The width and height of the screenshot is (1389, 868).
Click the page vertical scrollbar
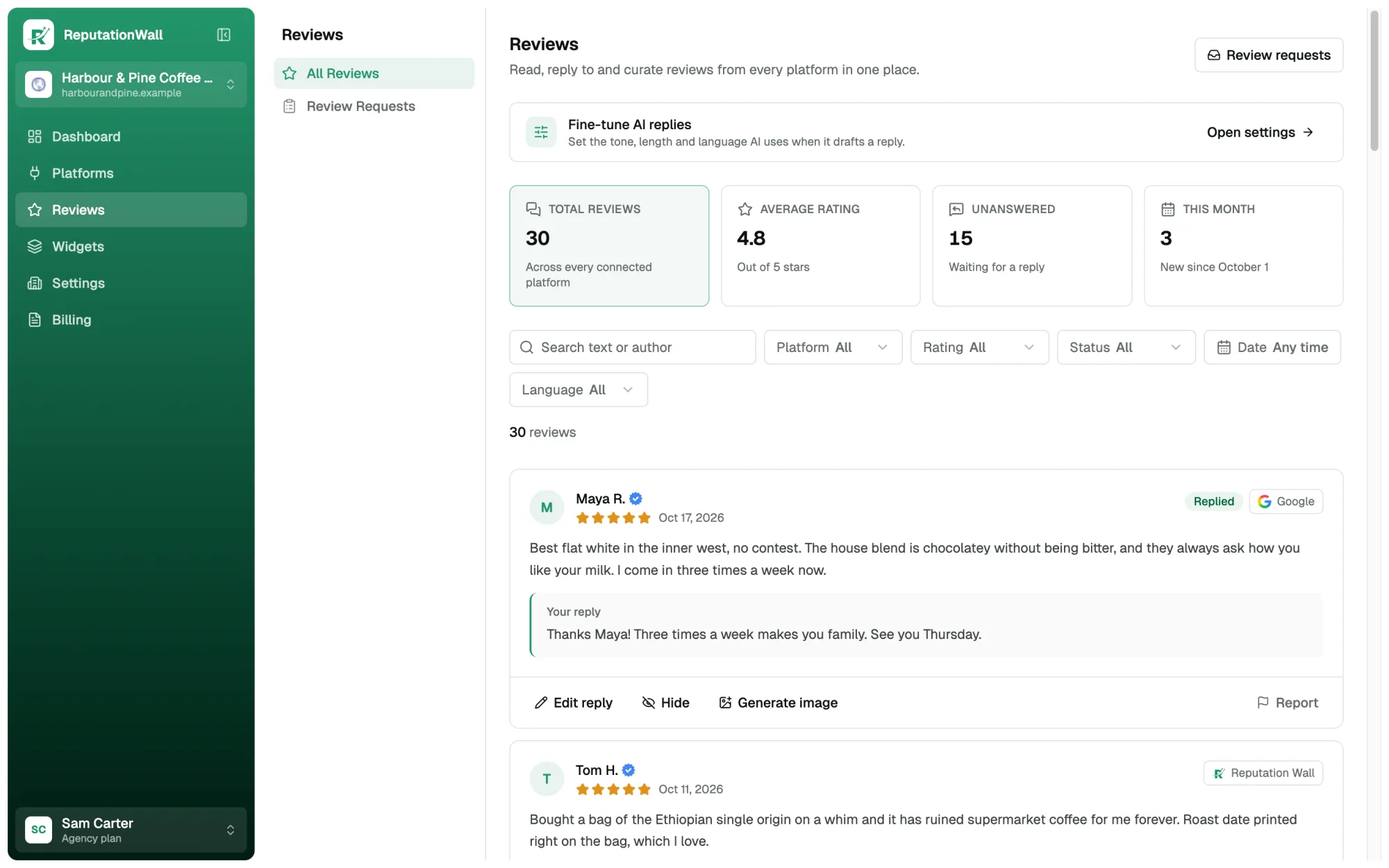tap(1374, 81)
